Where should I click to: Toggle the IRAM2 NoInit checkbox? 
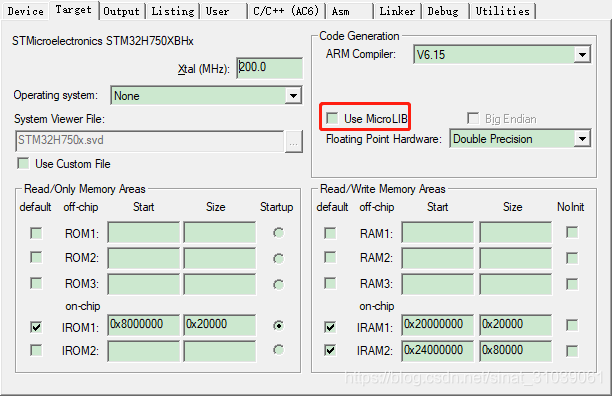pos(572,351)
